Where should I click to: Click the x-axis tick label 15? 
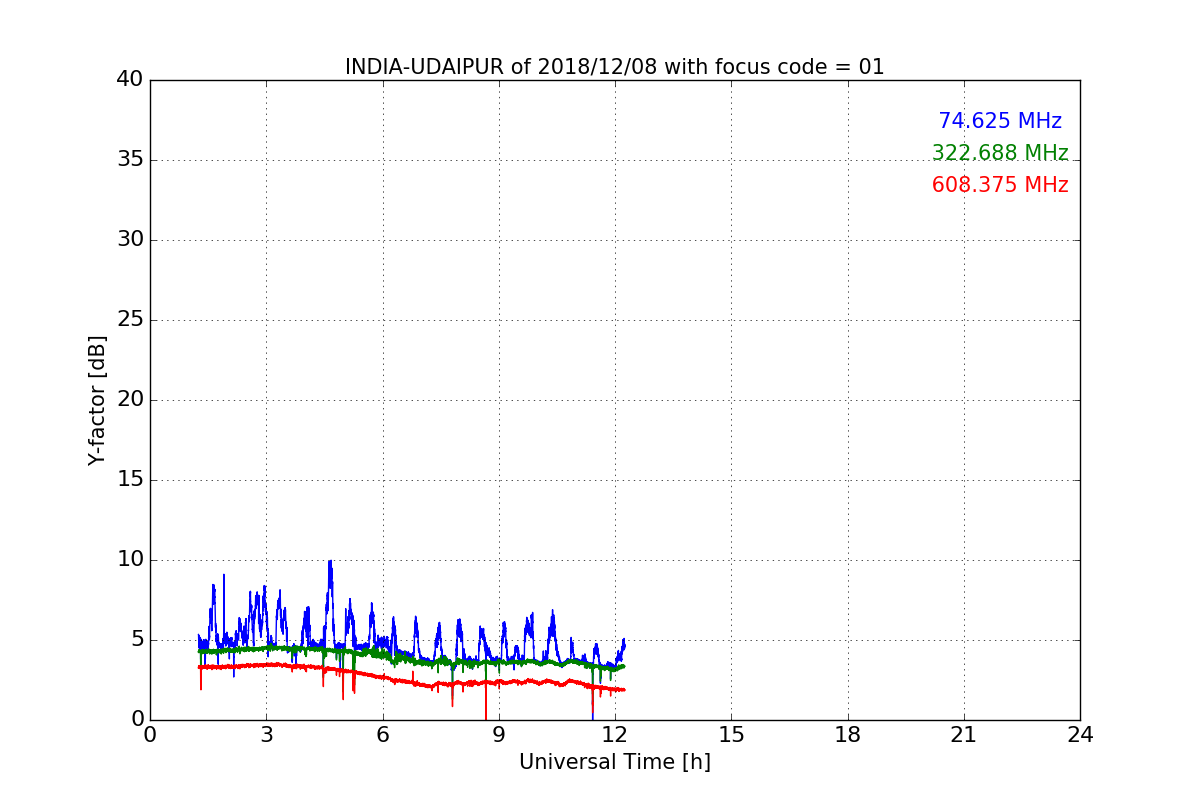(x=731, y=734)
